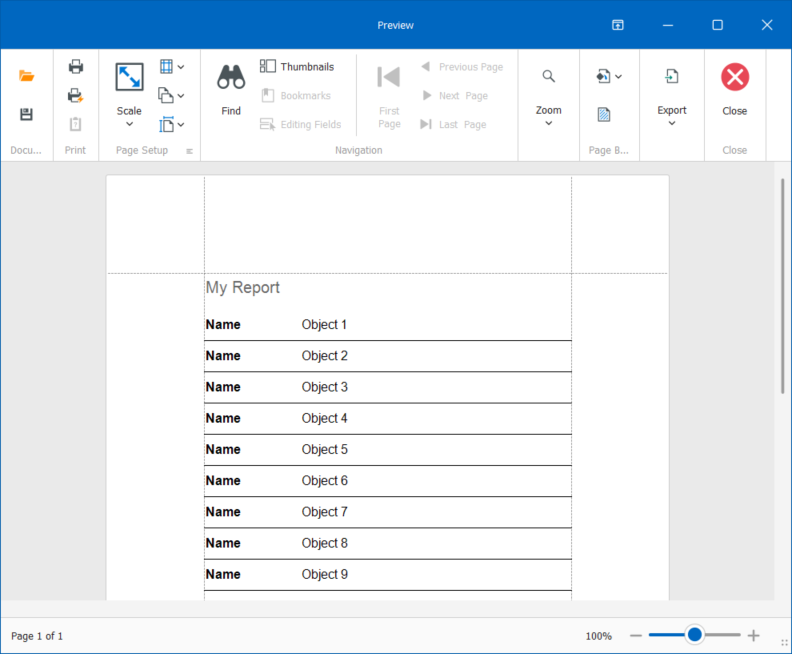Image resolution: width=792 pixels, height=654 pixels.
Task: Select the Object 4 cell
Action: point(325,418)
